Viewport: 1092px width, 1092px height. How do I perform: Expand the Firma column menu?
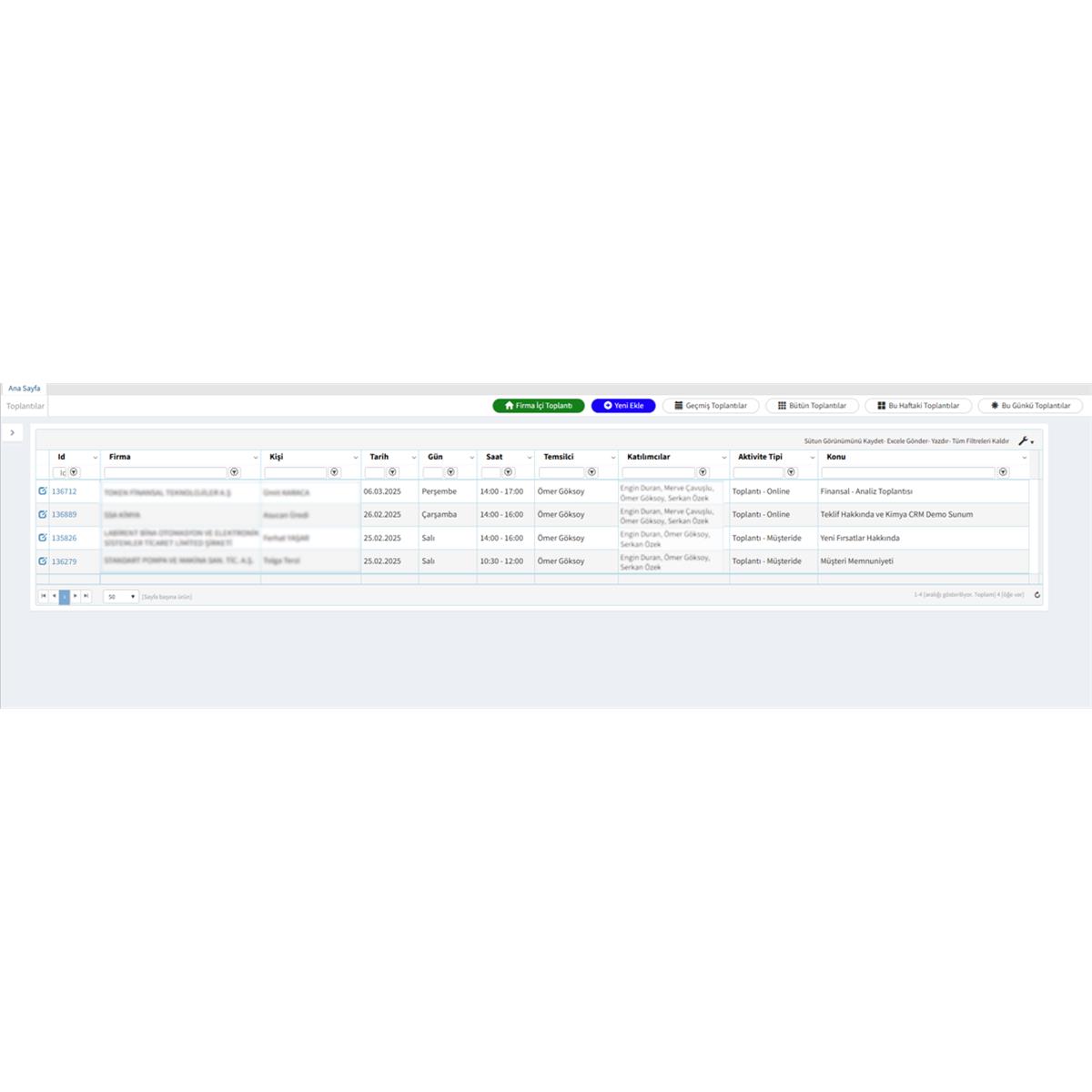pyautogui.click(x=256, y=458)
